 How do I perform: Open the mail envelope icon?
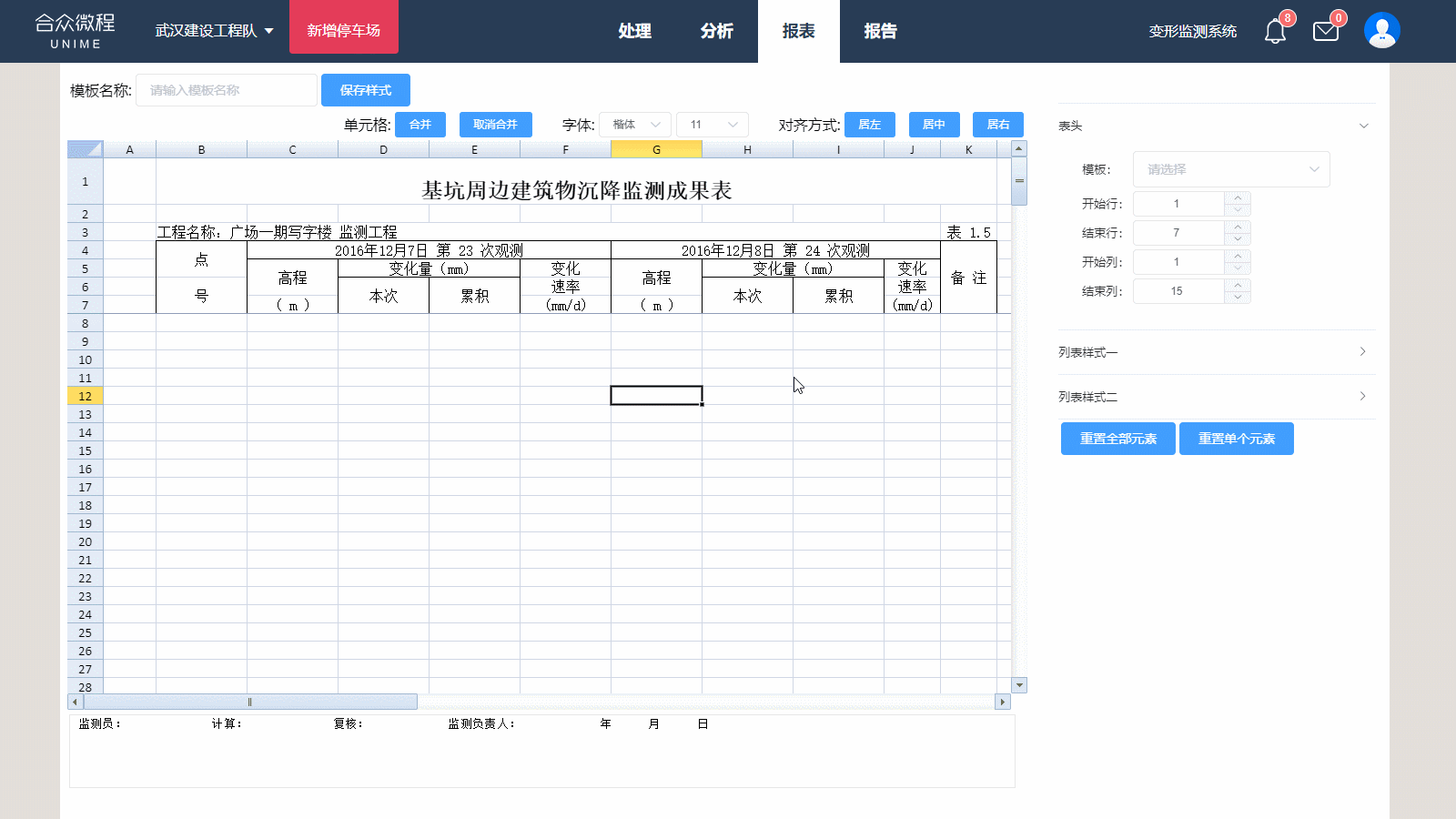[1326, 32]
